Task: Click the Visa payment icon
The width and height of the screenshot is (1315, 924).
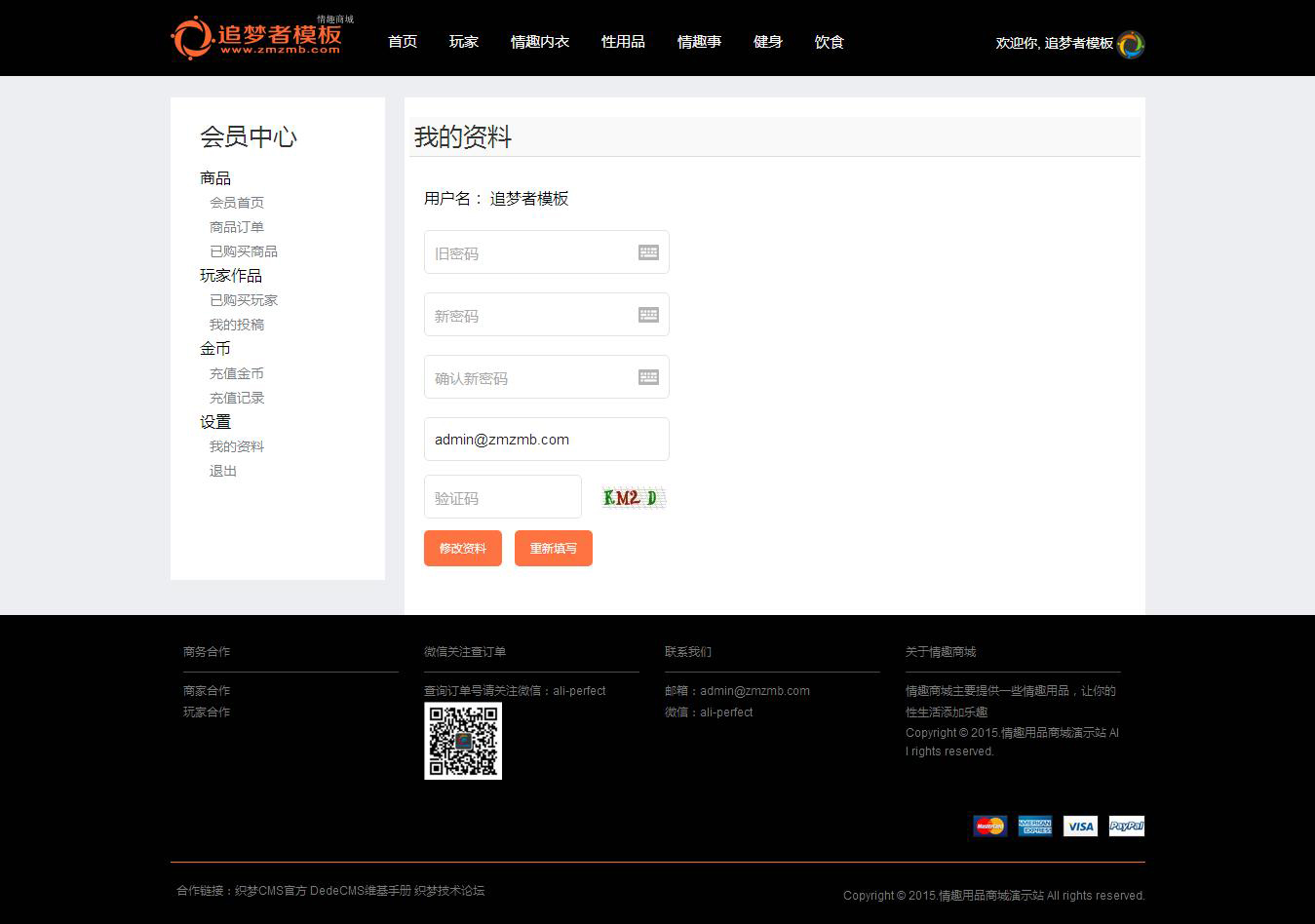Action: [x=1080, y=827]
